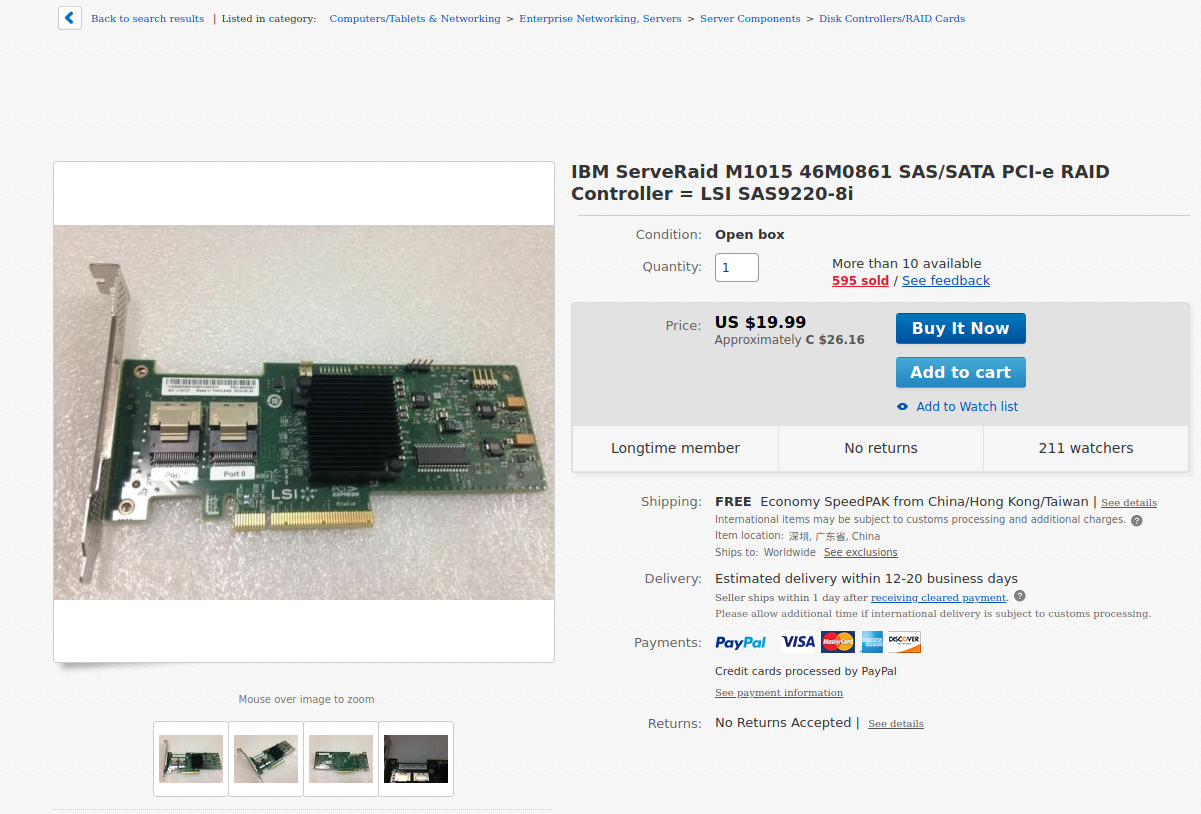The image size is (1201, 814).
Task: Click the Buy It Now button
Action: point(960,328)
